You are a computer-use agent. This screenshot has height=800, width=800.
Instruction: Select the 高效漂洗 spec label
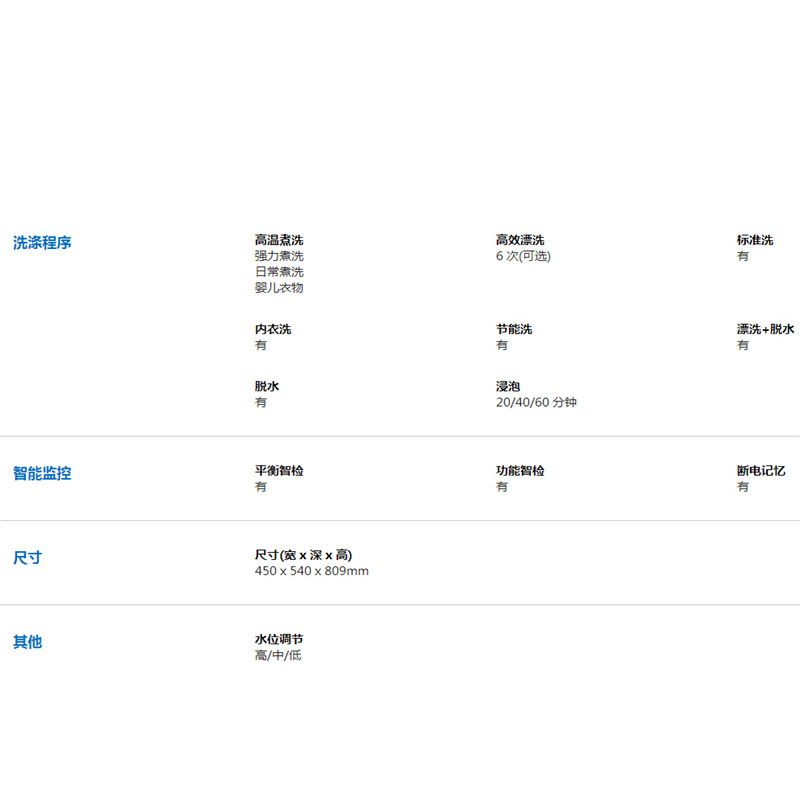coord(520,240)
